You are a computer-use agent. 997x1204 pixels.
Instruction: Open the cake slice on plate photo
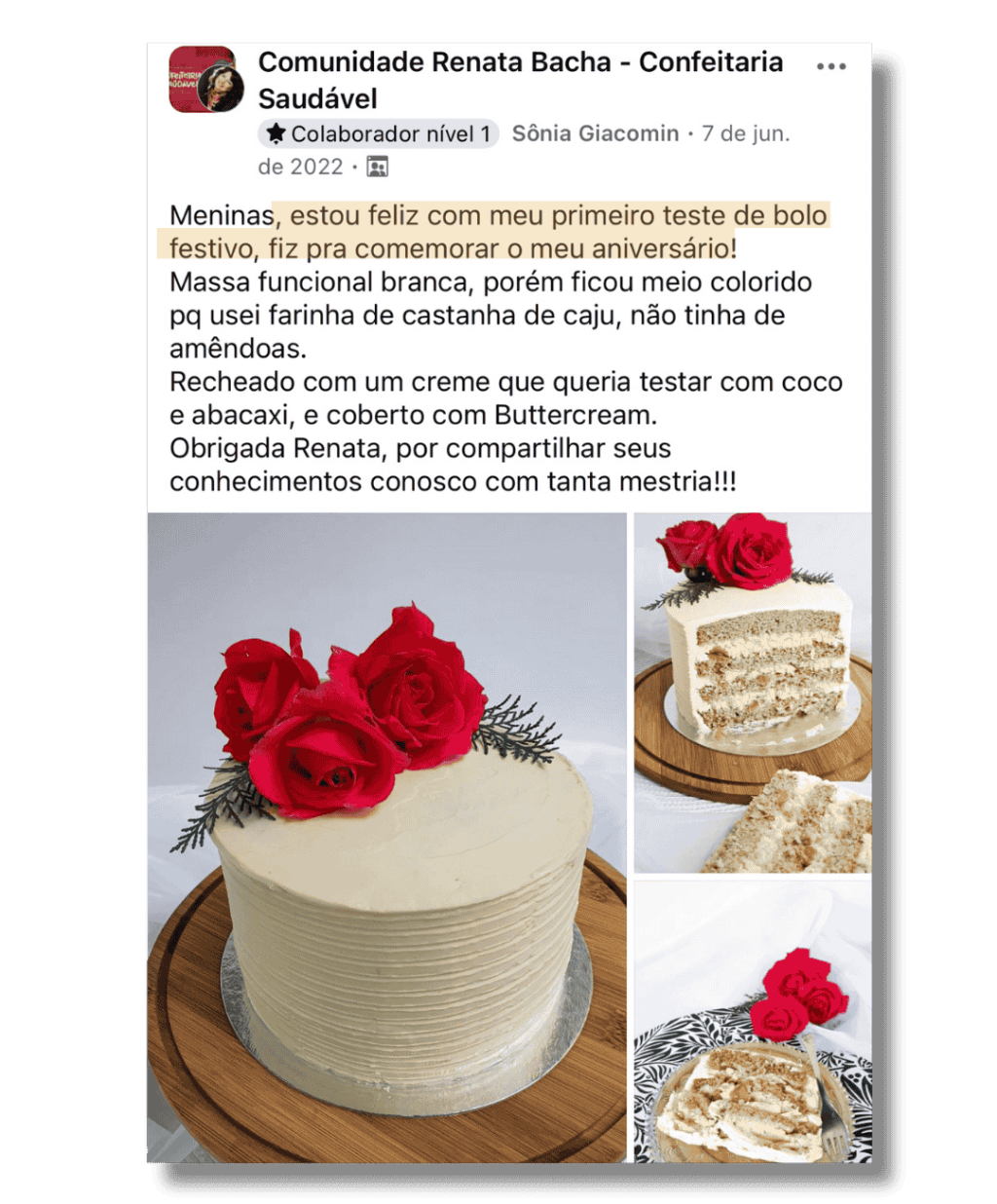click(x=753, y=1022)
